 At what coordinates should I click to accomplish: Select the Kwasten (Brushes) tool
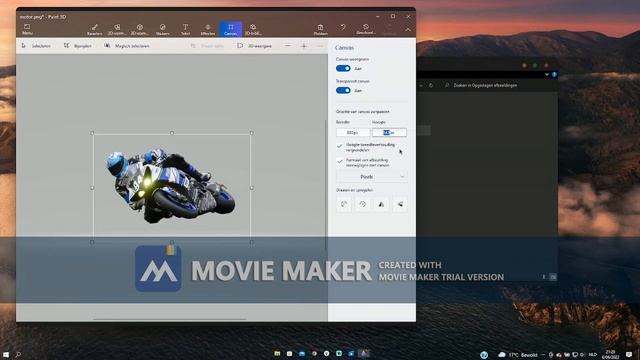94,29
